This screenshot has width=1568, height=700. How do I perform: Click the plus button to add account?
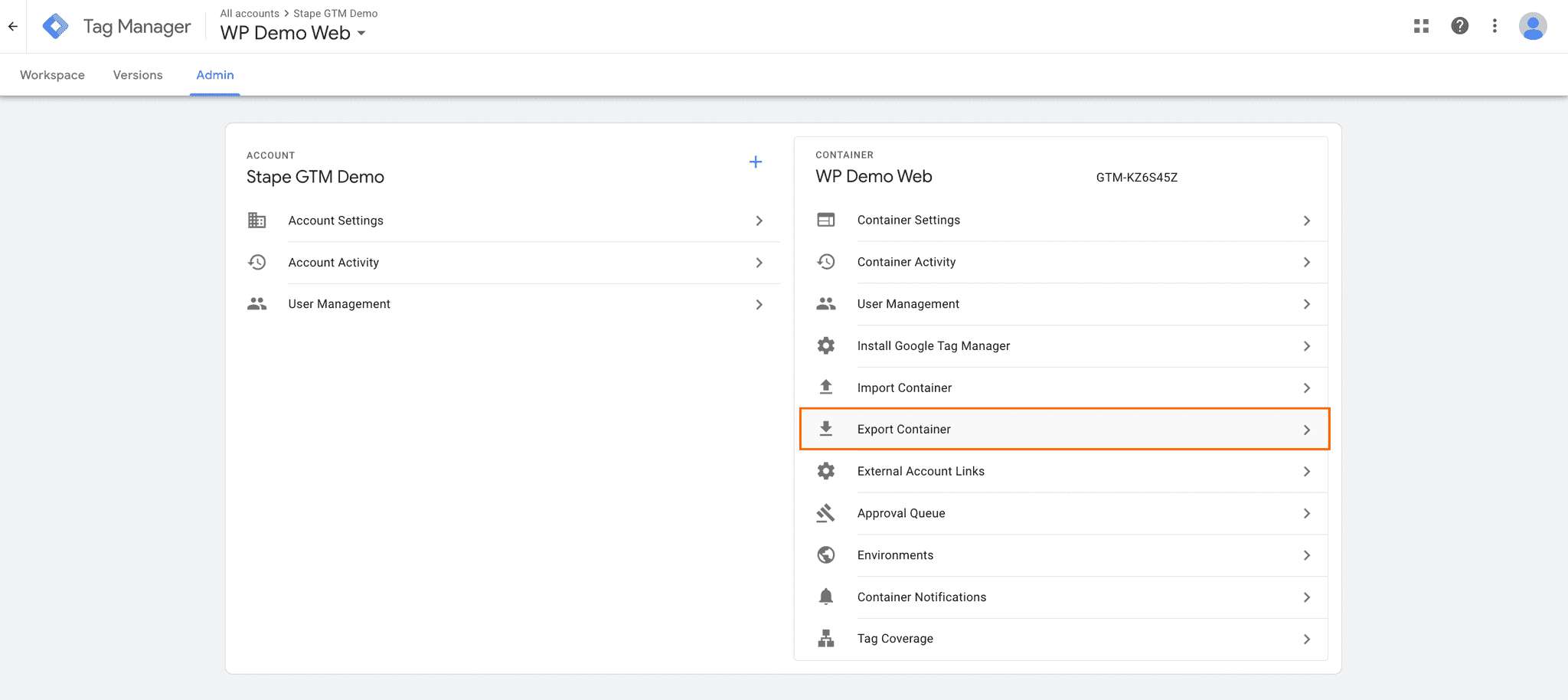(x=756, y=162)
